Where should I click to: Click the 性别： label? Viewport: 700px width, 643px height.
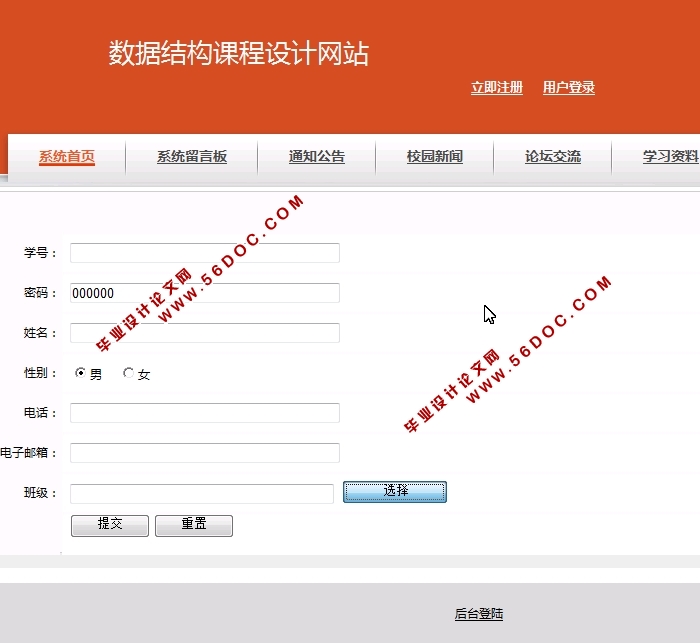(x=41, y=372)
